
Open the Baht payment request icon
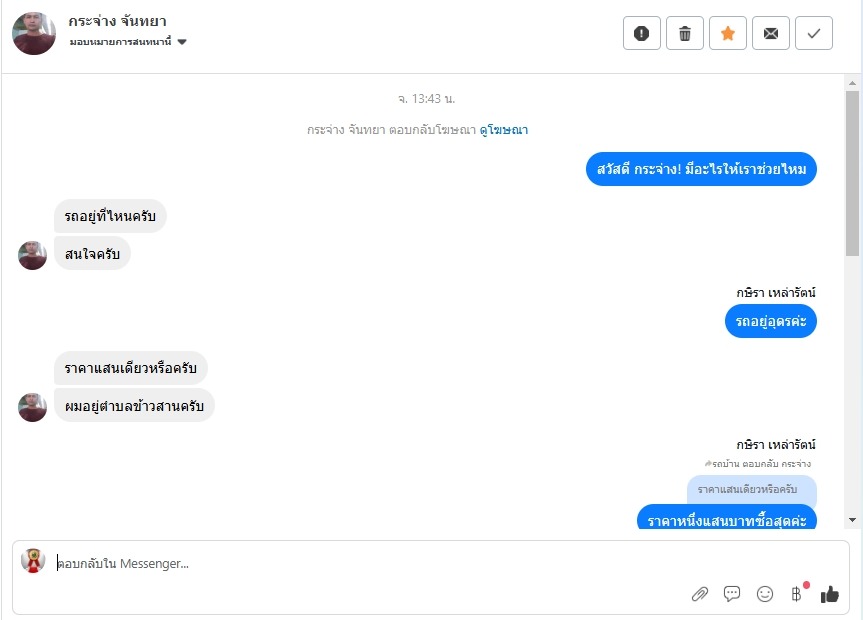796,594
